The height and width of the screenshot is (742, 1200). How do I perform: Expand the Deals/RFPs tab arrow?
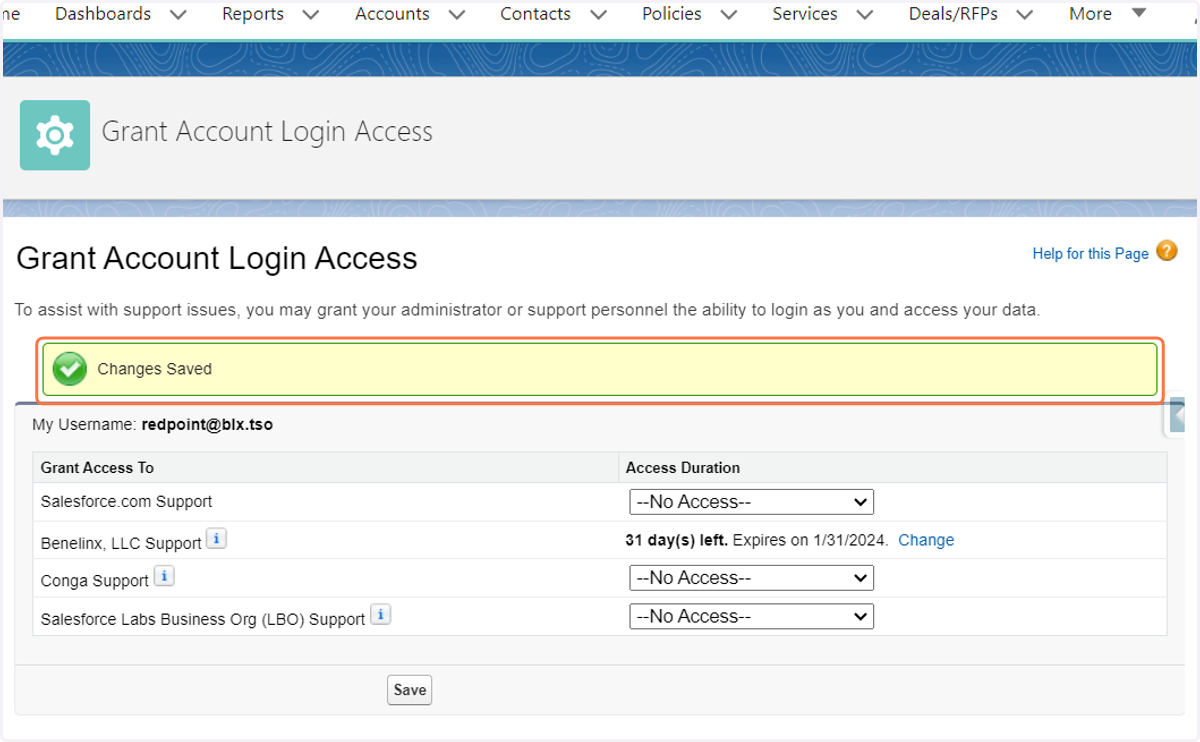1025,15
